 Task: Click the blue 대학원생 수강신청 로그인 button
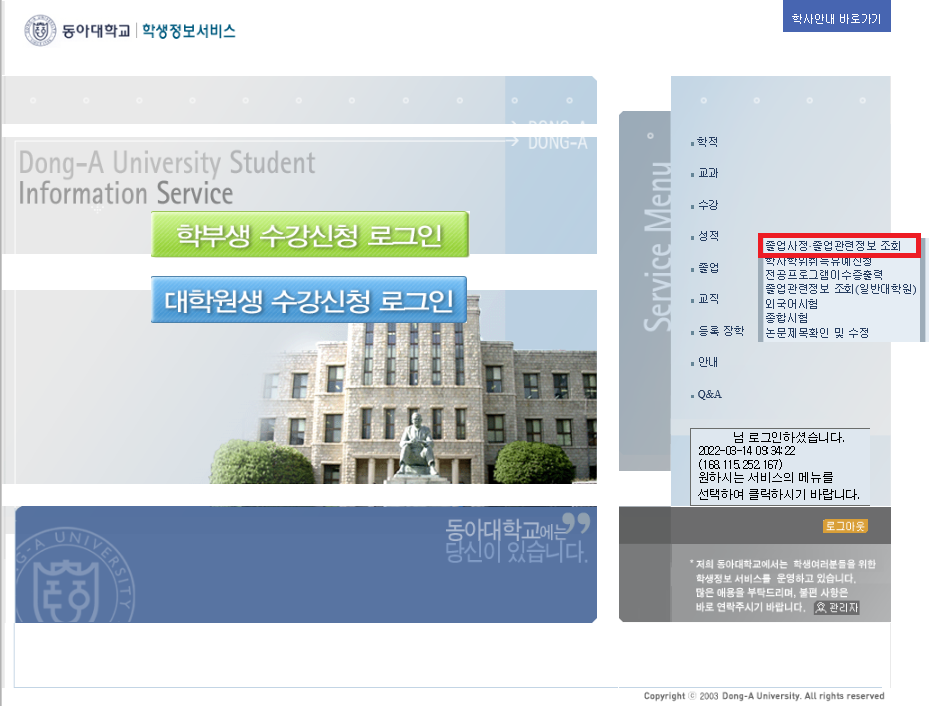[x=309, y=300]
